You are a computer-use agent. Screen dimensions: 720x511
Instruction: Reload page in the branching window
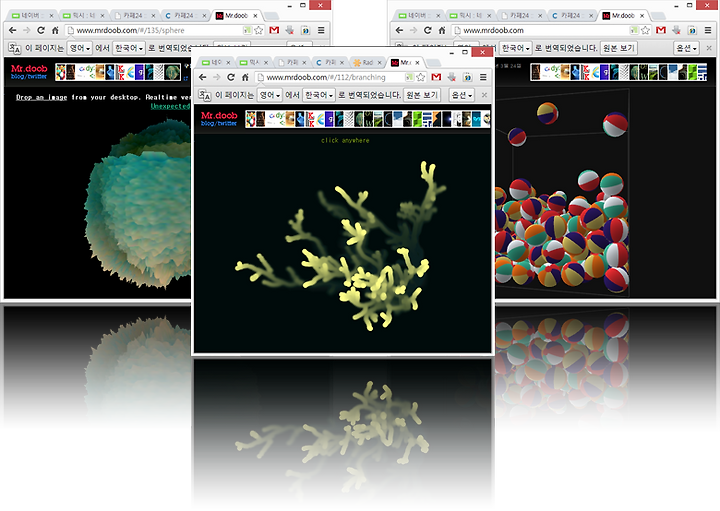pyautogui.click(x=231, y=77)
